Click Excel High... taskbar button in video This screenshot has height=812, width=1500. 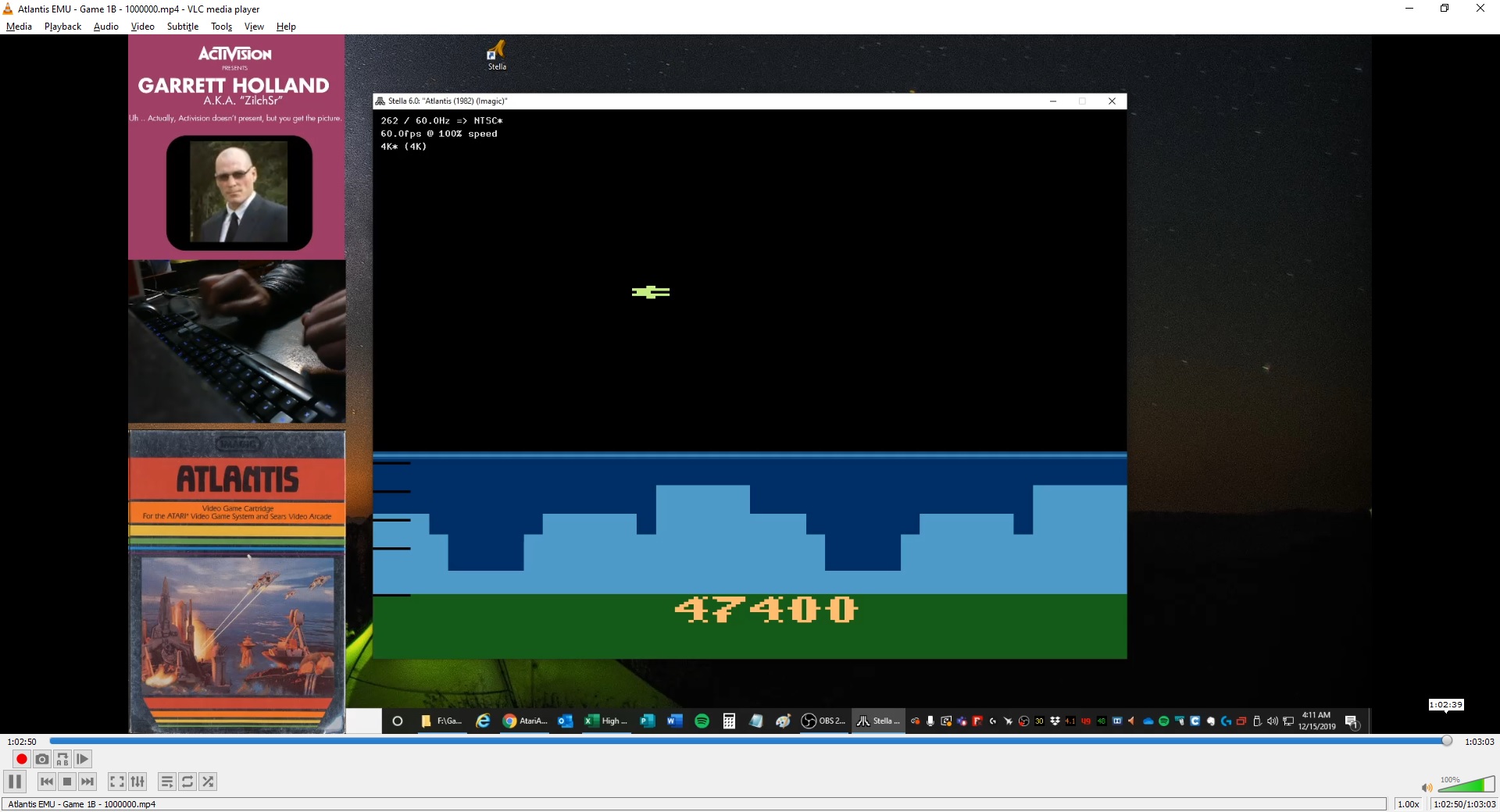point(606,721)
